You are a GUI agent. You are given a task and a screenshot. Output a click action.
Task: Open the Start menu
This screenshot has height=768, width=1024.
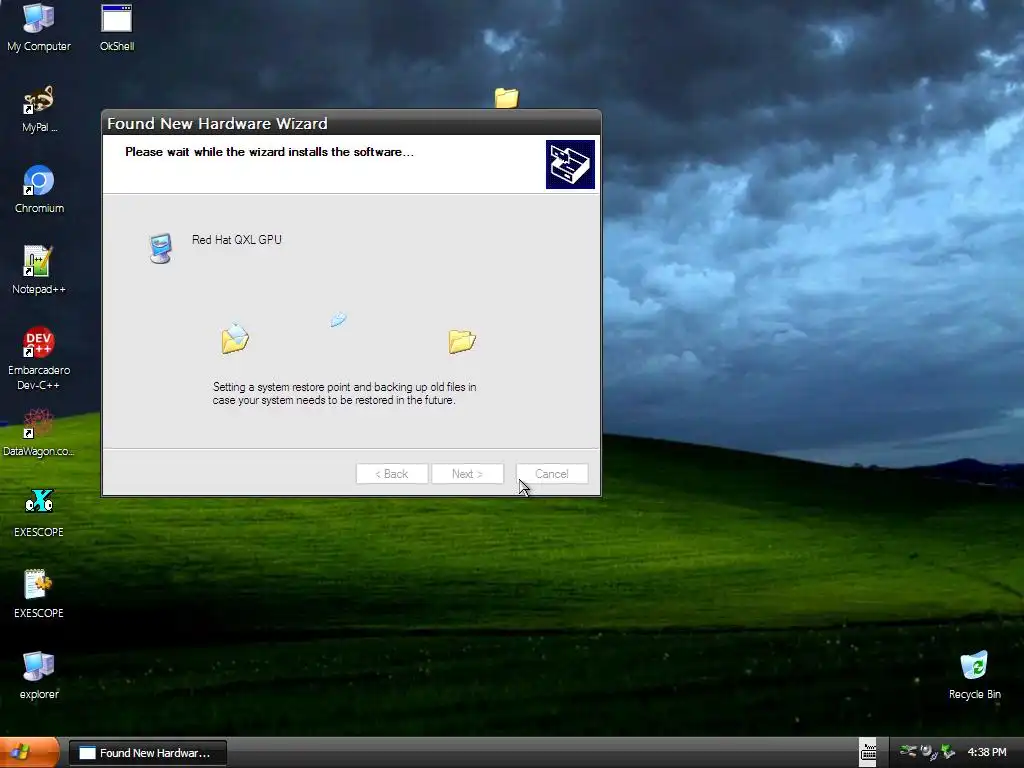29,752
